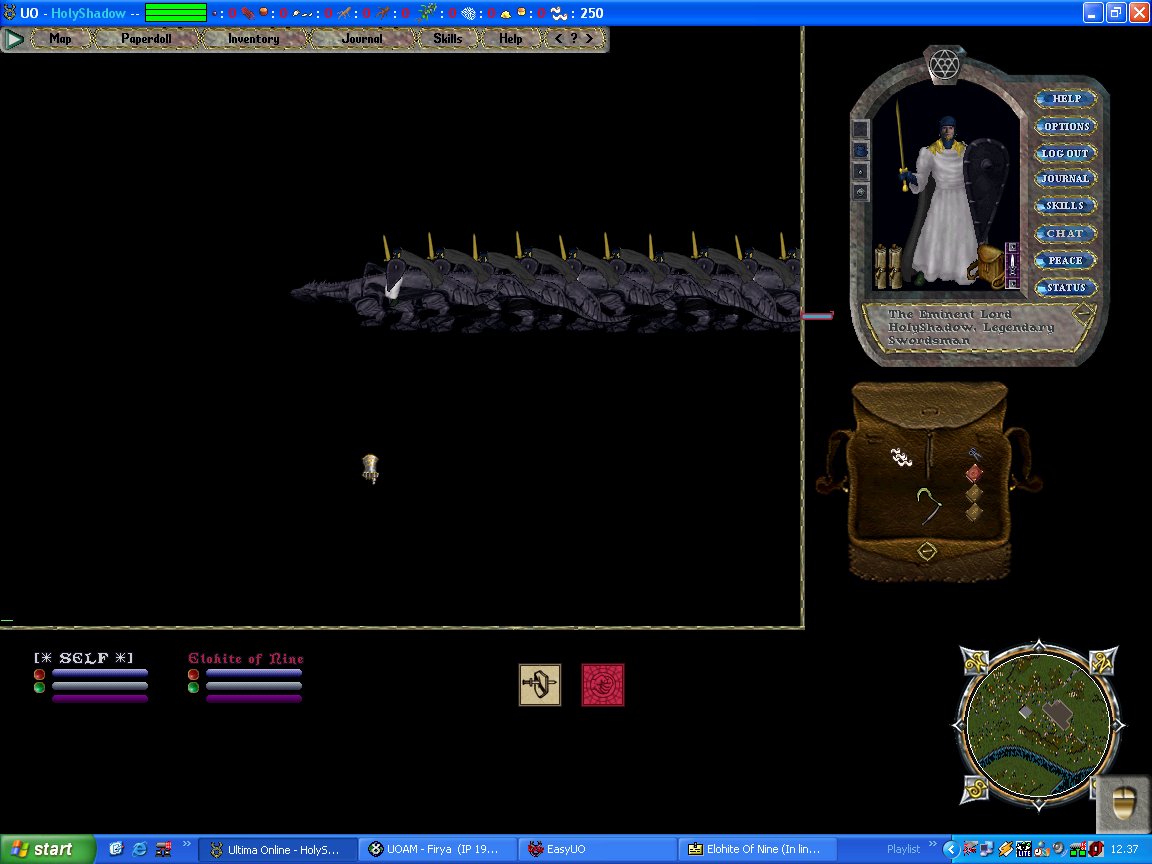Open the Skills menu item on the top bar
Image resolution: width=1152 pixels, height=864 pixels.
447,39
